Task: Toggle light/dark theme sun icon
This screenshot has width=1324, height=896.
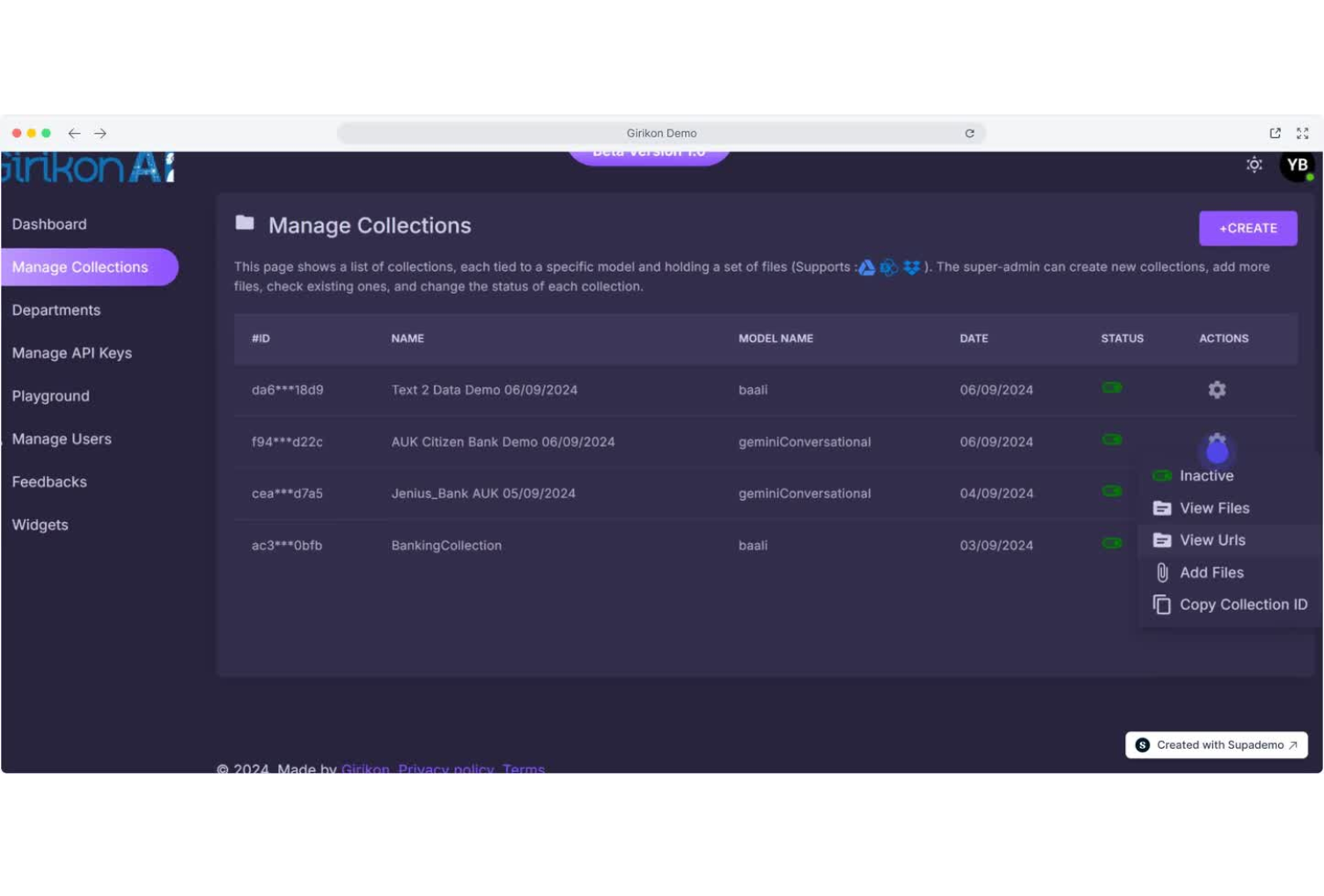Action: pos(1254,165)
